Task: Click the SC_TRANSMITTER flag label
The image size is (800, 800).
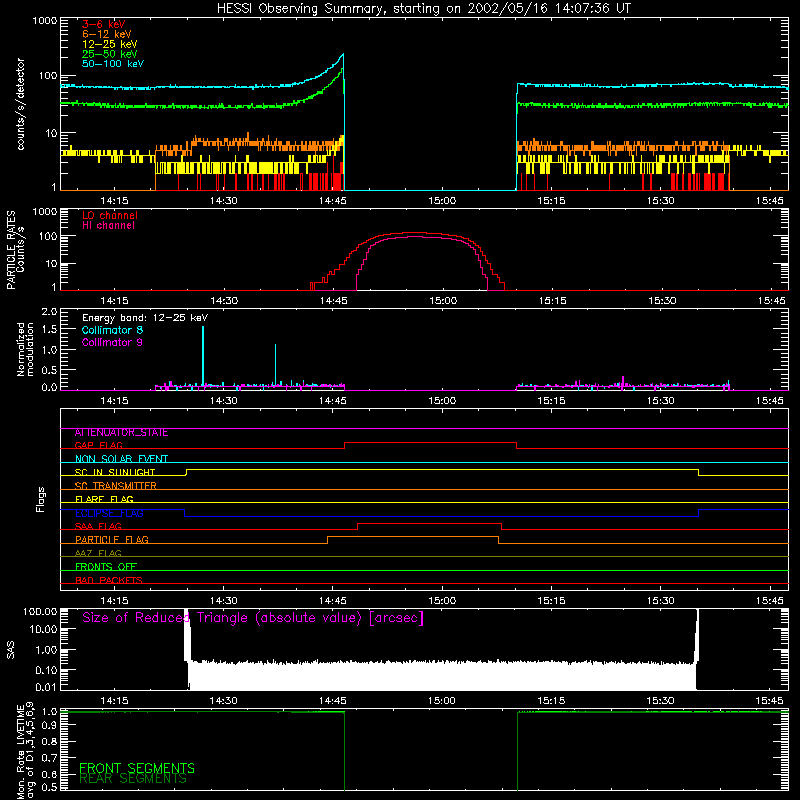Action: pos(116,486)
